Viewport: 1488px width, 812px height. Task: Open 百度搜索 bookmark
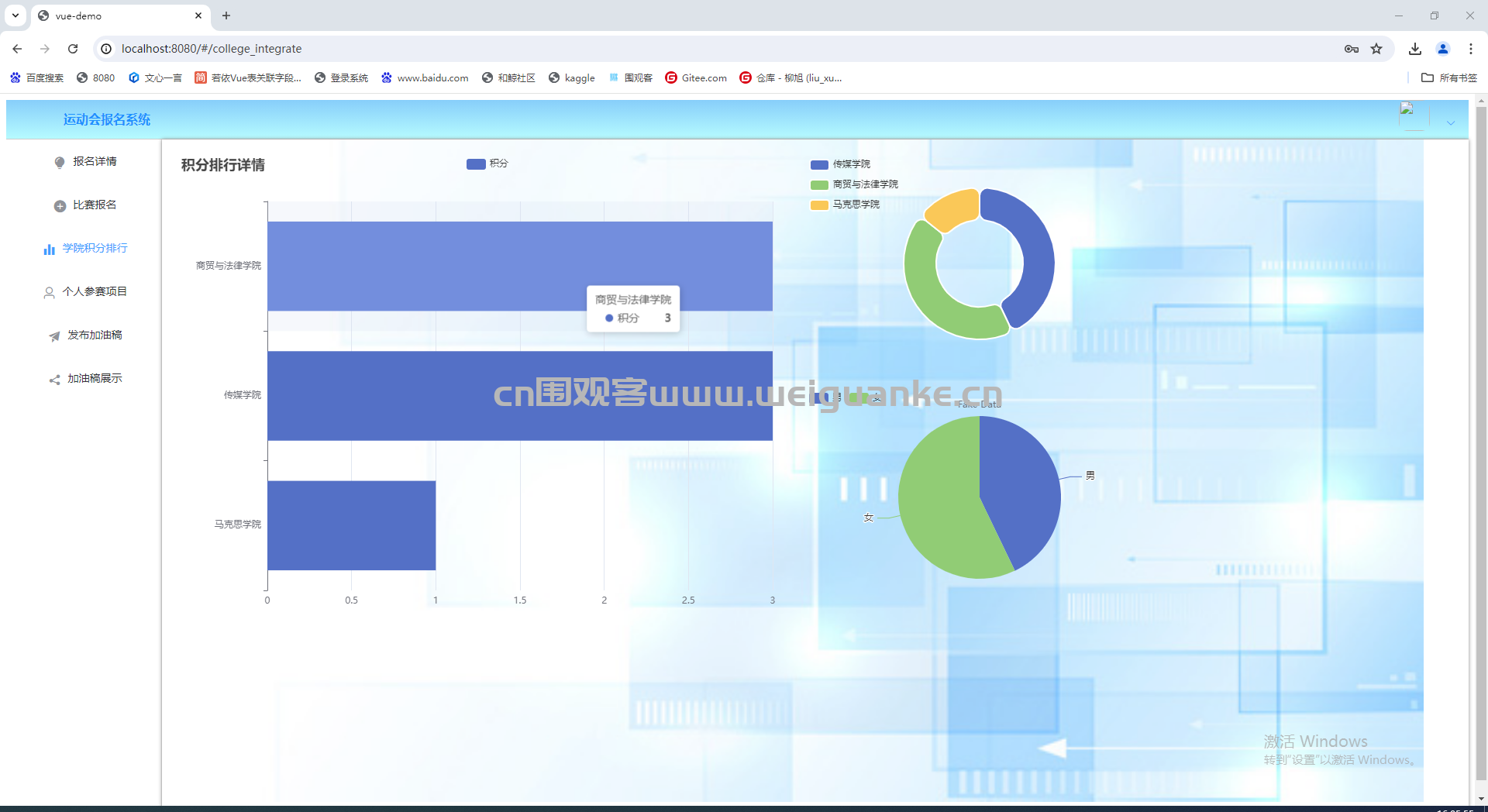coord(36,77)
